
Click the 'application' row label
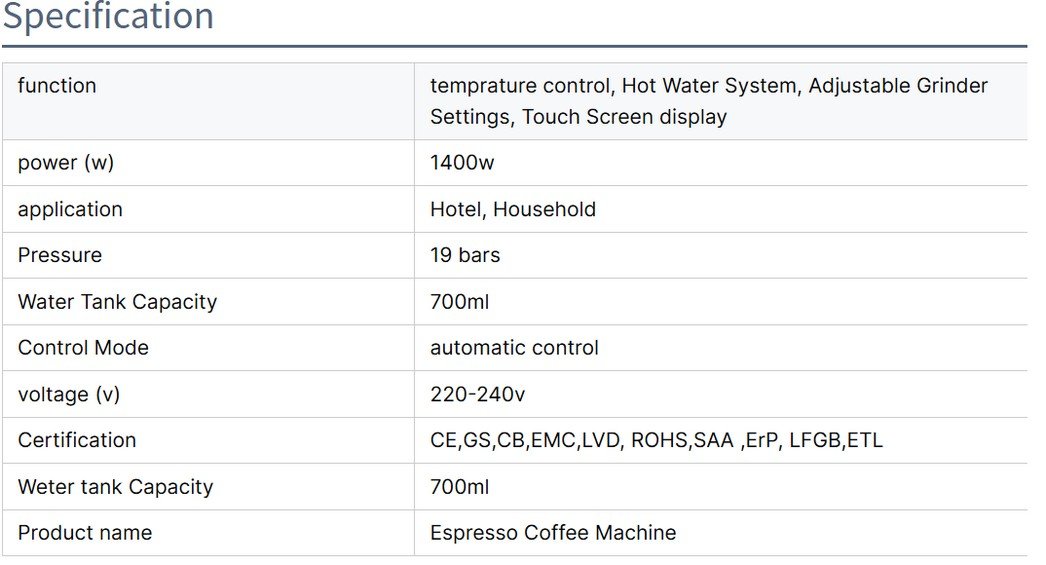pos(70,209)
